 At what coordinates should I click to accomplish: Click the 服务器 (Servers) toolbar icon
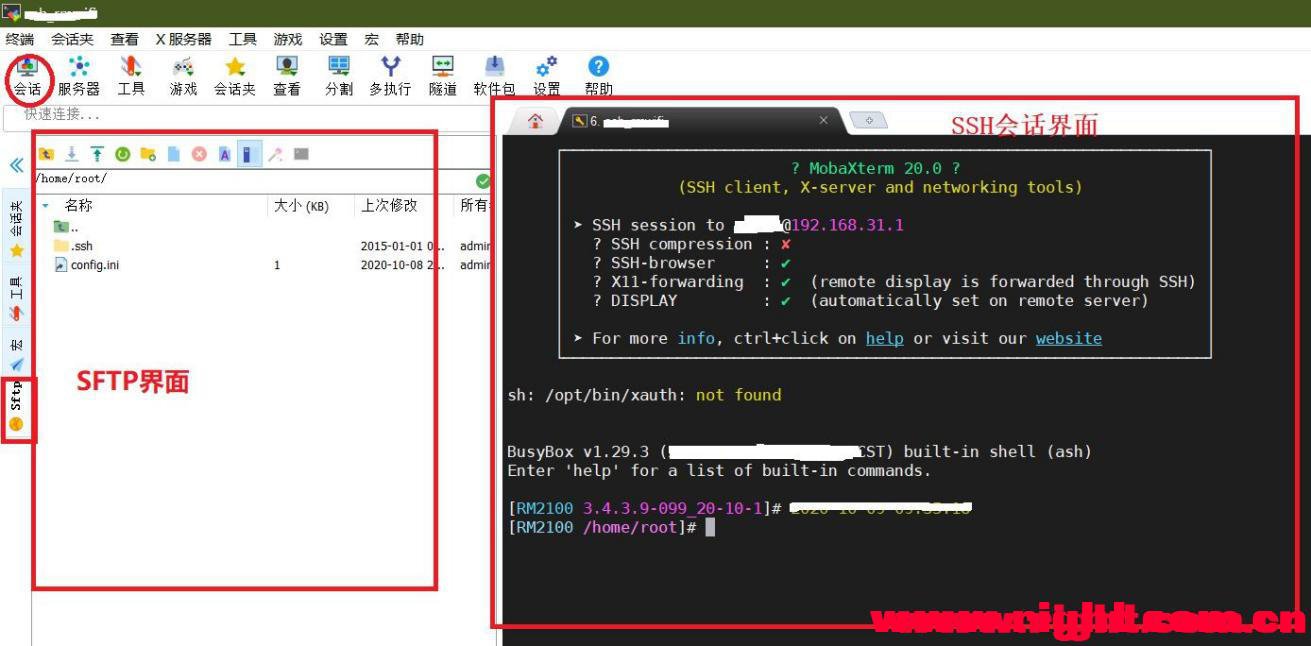point(78,76)
